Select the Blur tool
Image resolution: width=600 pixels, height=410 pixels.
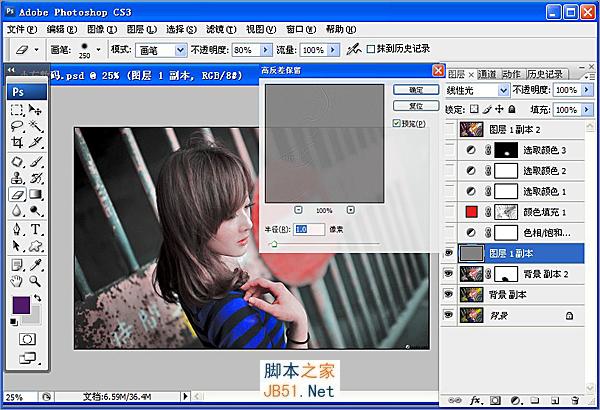17,211
